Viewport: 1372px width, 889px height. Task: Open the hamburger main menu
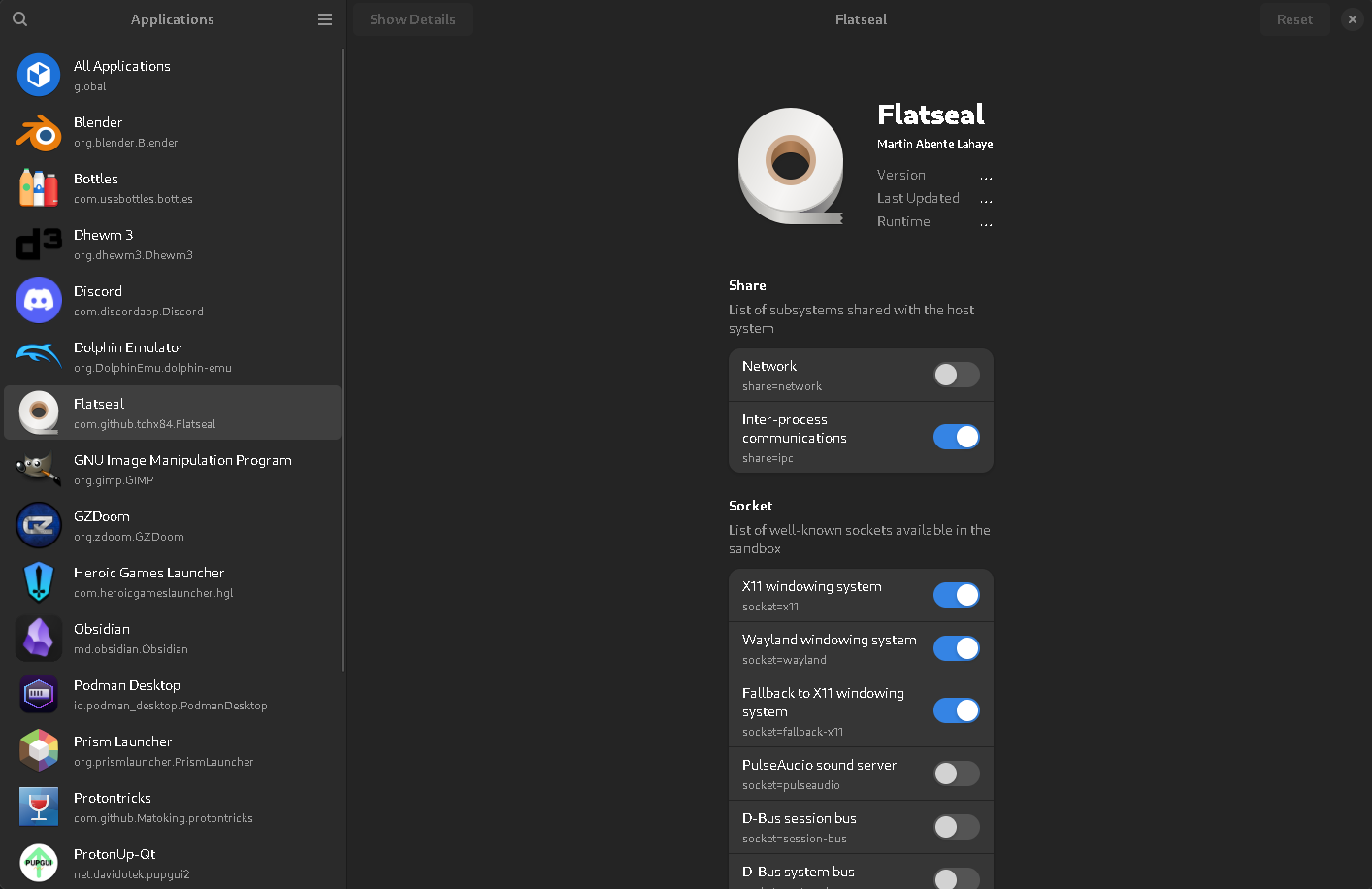[x=325, y=19]
